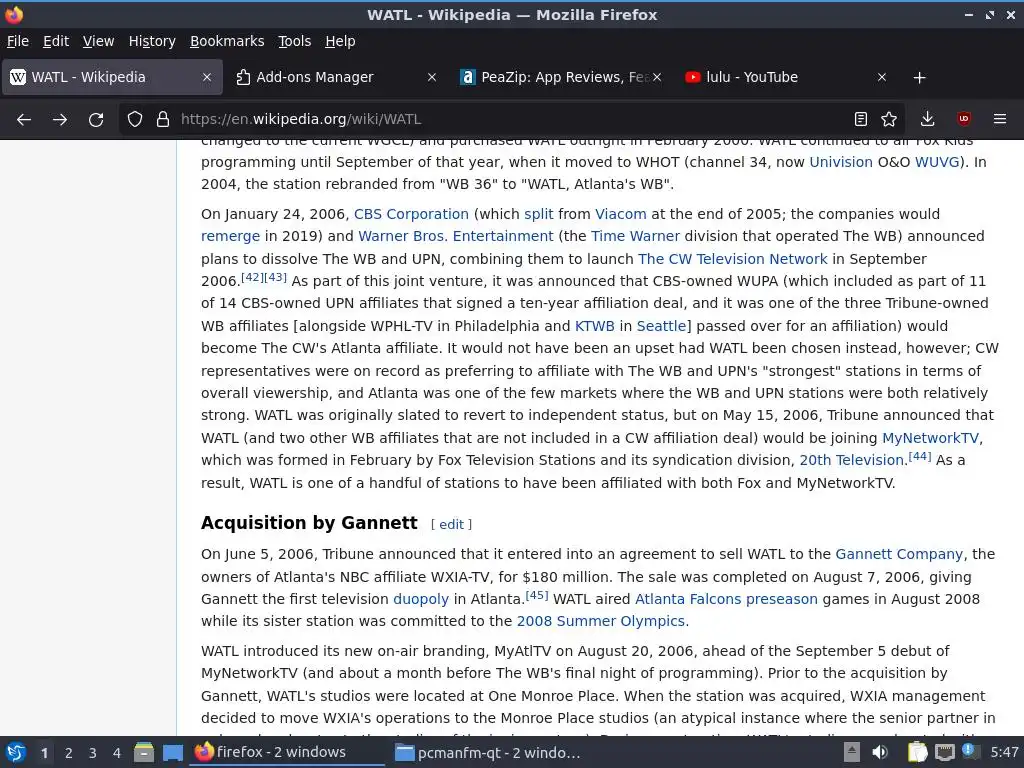The image size is (1024, 768).
Task: Open The CW Television Network link
Action: [x=732, y=259]
